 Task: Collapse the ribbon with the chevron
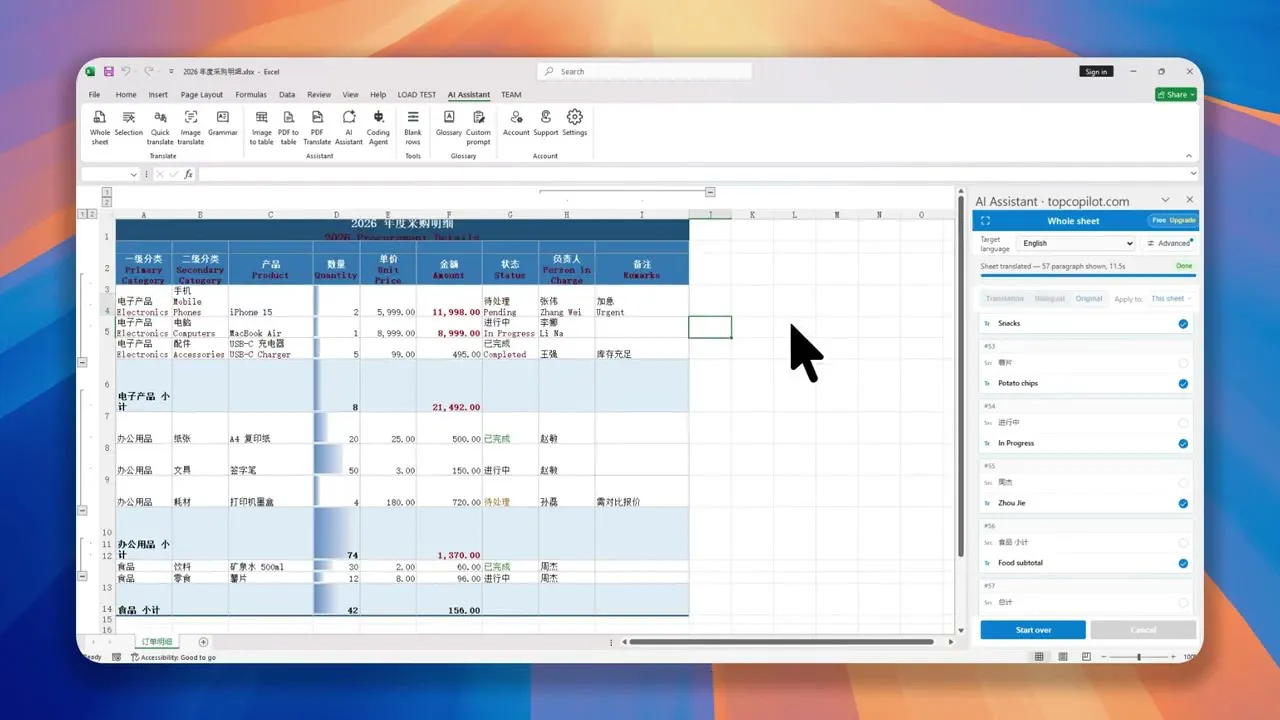coord(1189,156)
